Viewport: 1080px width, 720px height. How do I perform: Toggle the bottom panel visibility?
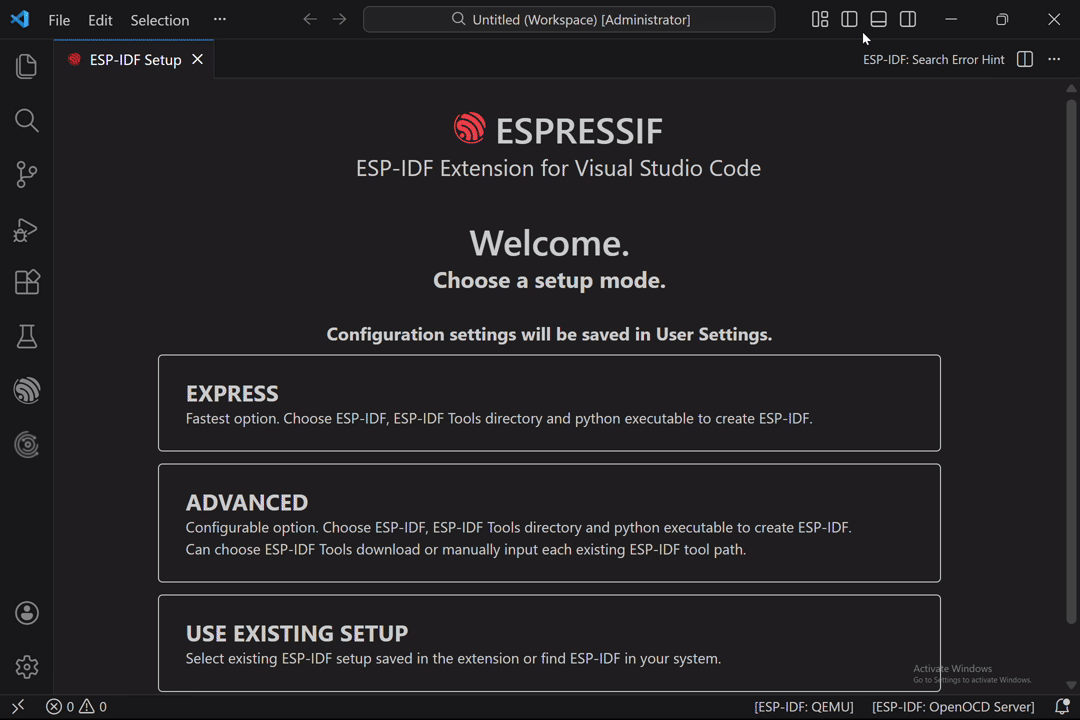pyautogui.click(x=879, y=19)
